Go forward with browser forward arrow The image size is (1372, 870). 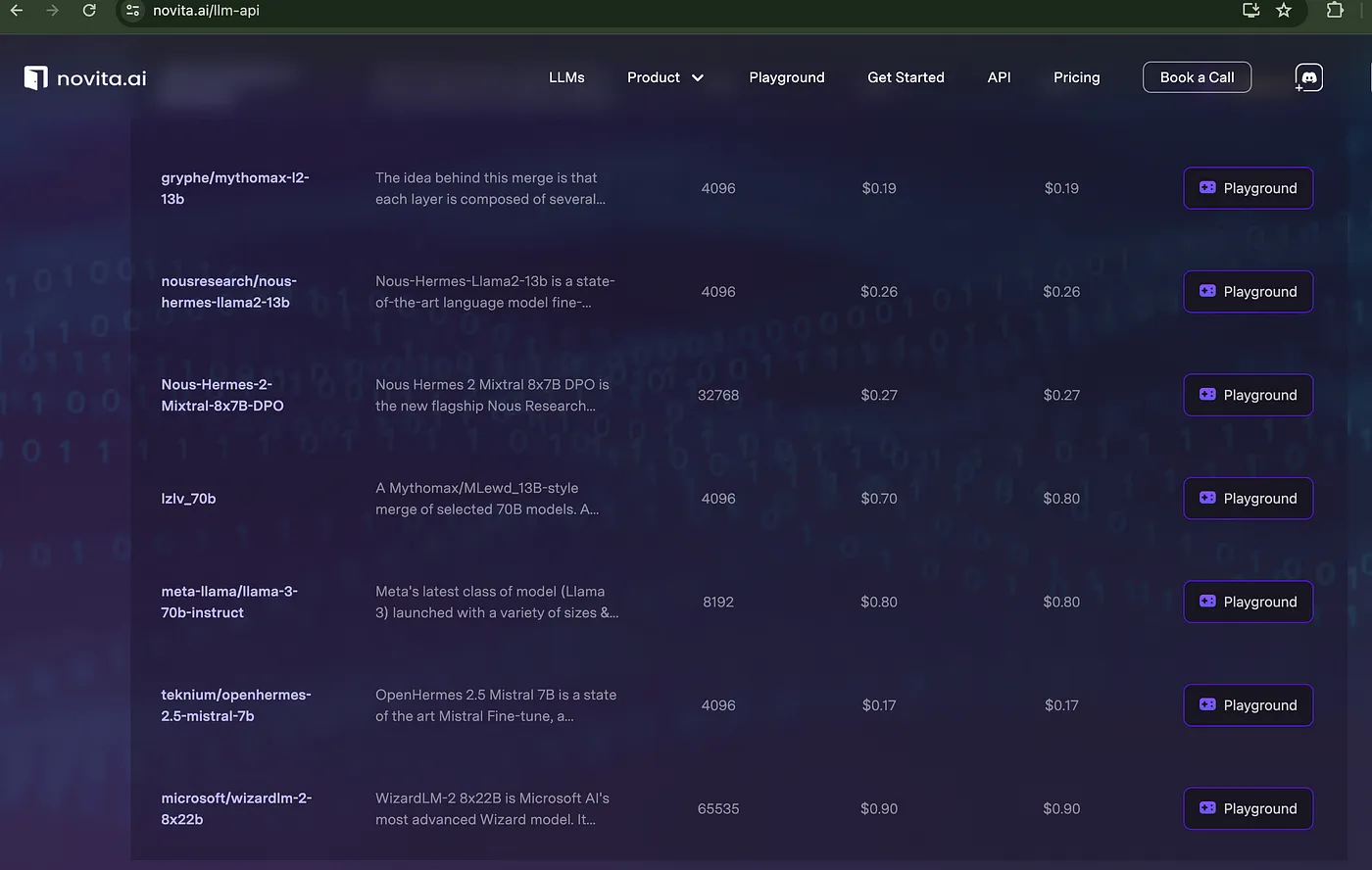click(x=52, y=10)
